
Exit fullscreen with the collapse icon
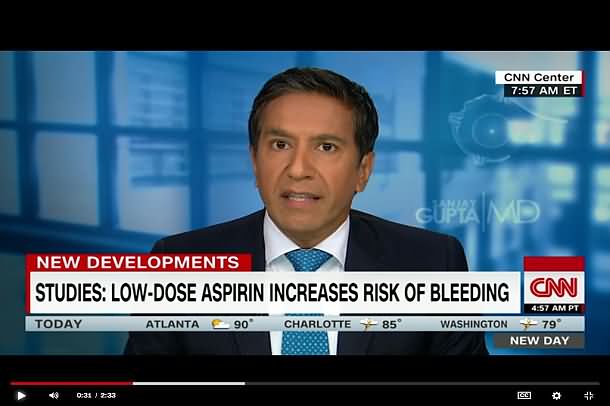click(x=589, y=396)
